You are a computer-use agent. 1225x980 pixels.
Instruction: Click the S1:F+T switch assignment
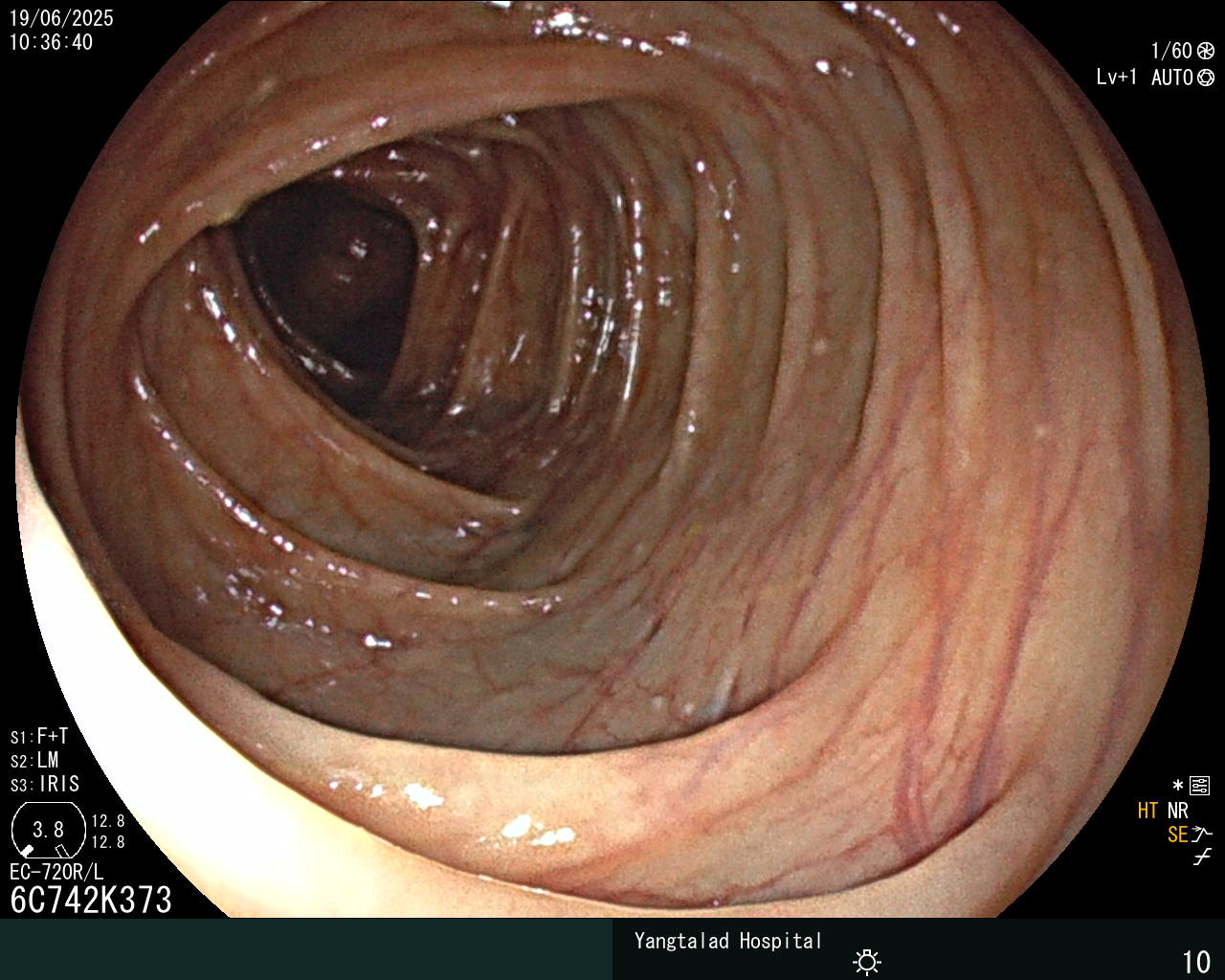pos(39,737)
